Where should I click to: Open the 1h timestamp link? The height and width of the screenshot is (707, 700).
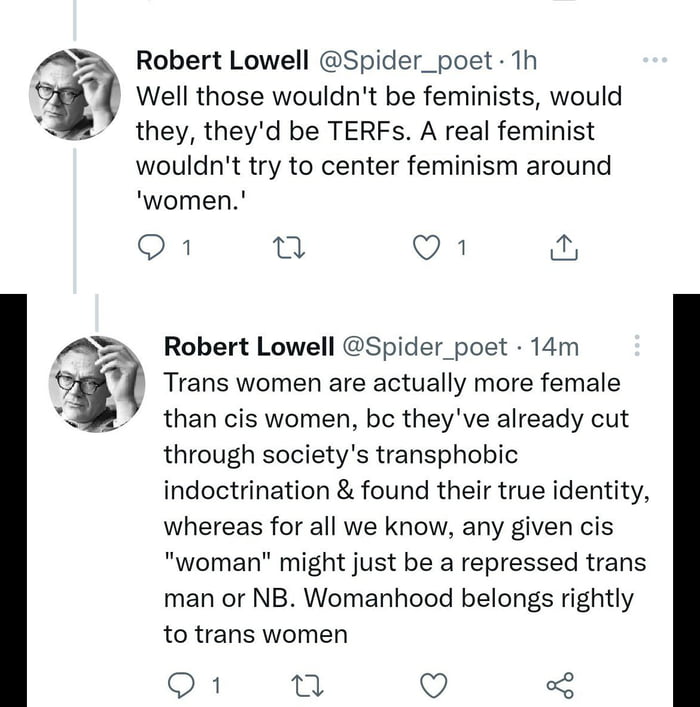(524, 61)
